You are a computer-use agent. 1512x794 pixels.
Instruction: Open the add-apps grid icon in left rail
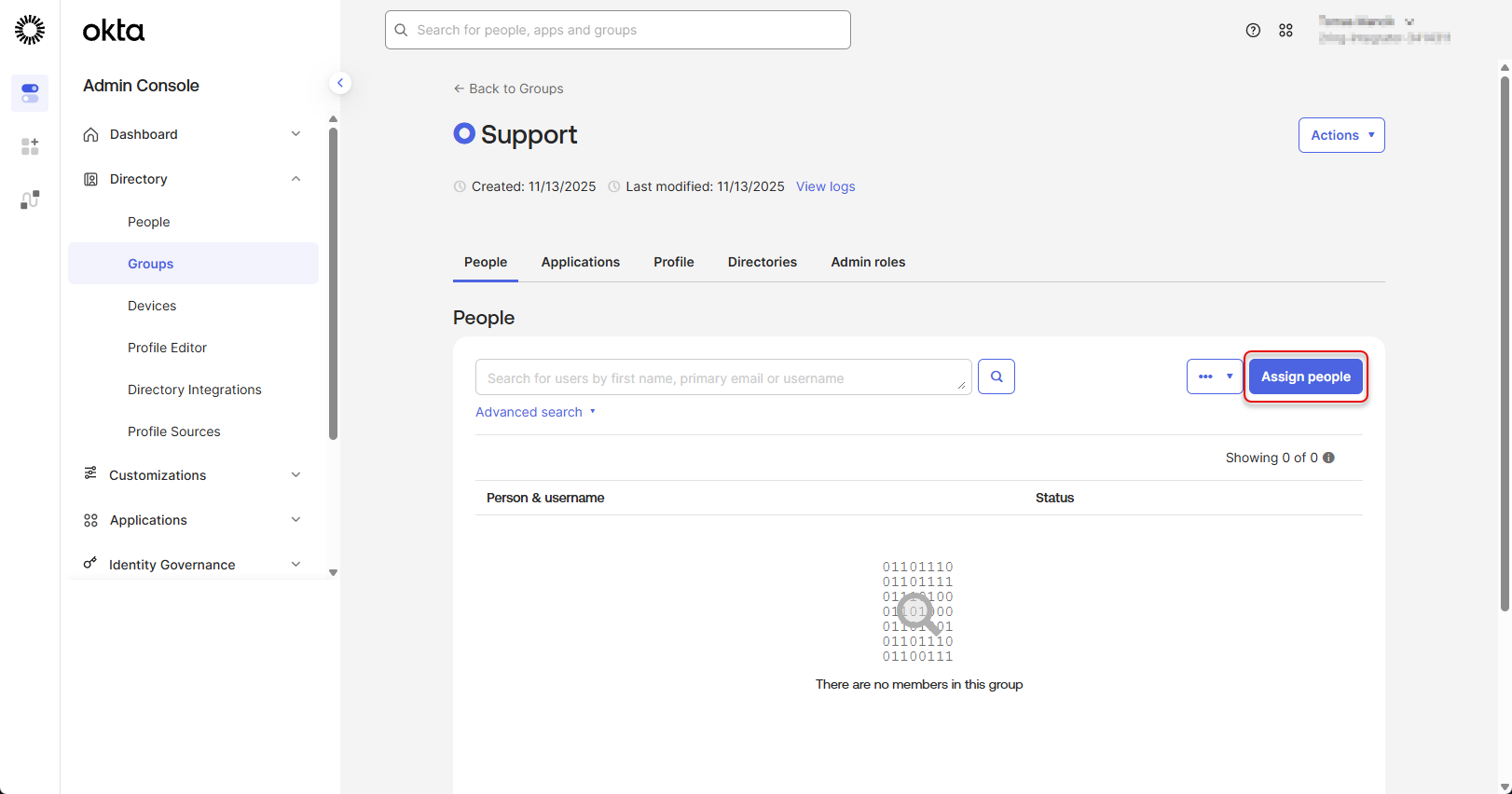[x=30, y=146]
